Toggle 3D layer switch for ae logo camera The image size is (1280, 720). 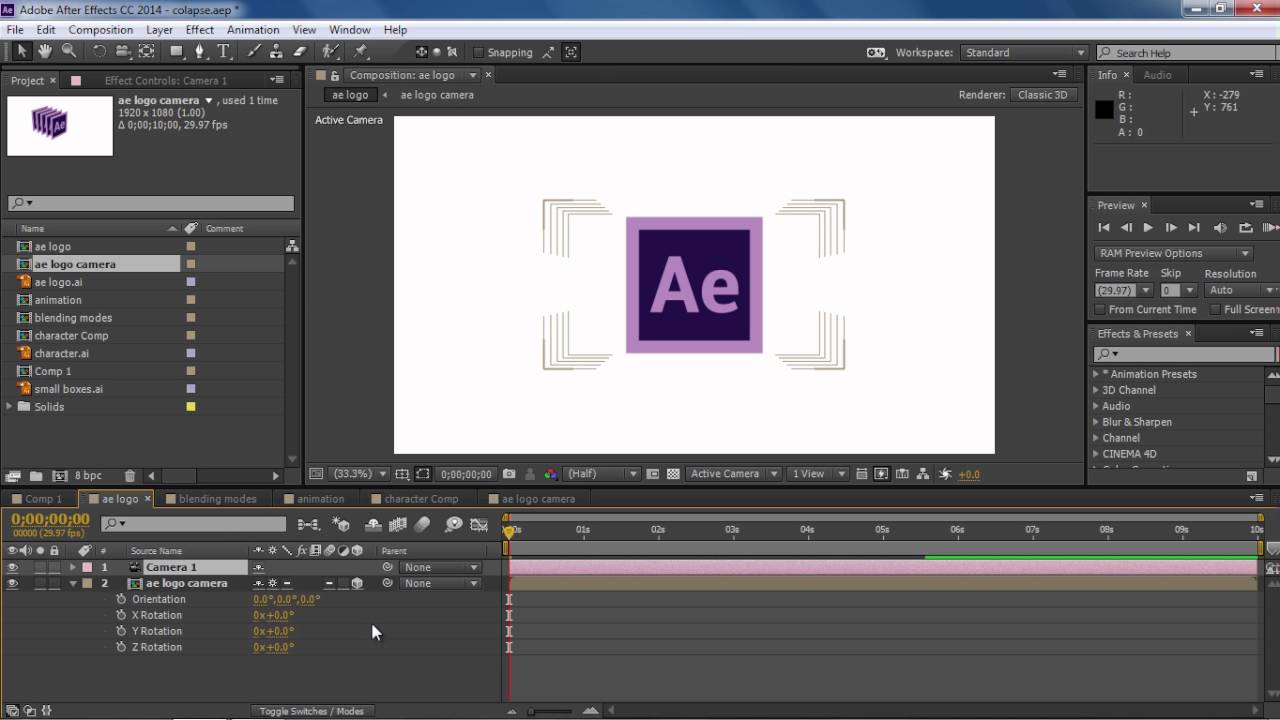(357, 583)
